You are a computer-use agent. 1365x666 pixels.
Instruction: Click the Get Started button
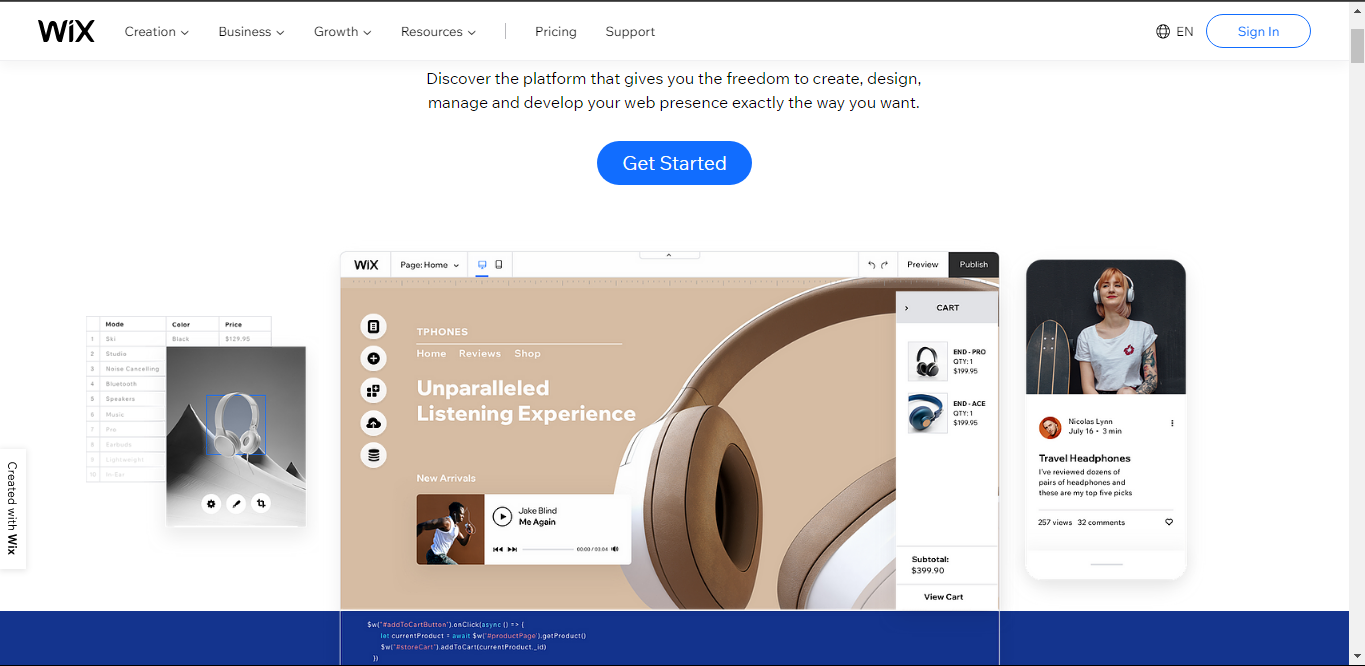(674, 163)
